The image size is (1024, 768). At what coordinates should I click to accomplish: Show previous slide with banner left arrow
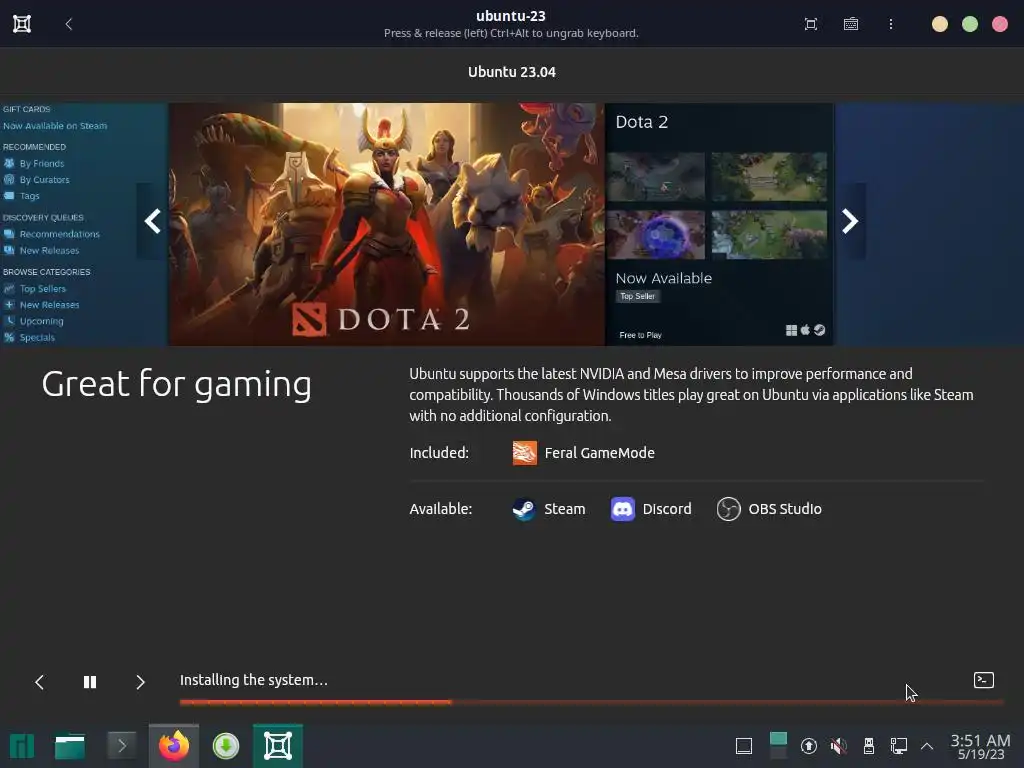pyautogui.click(x=152, y=221)
